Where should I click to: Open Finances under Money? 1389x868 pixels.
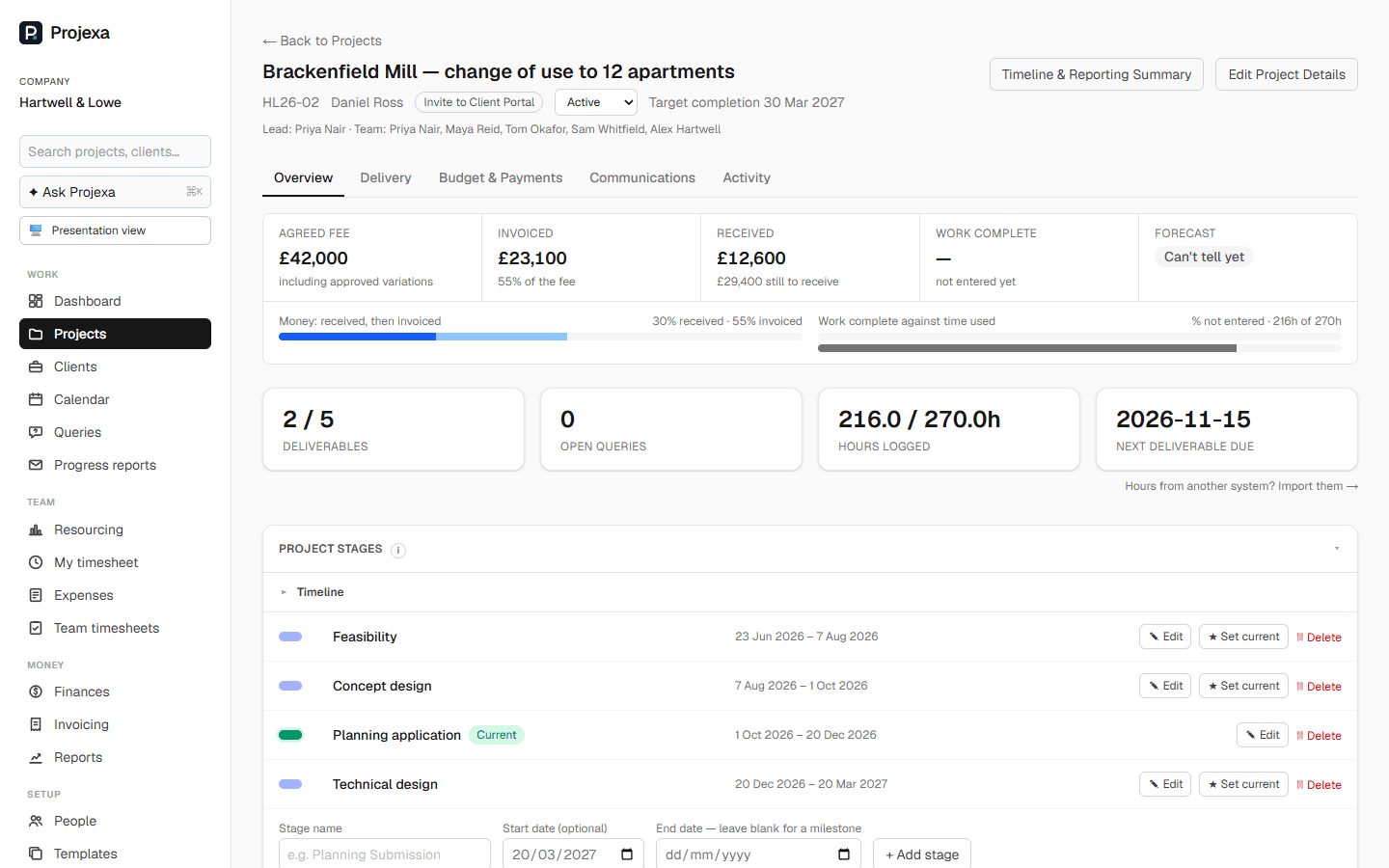pos(115,692)
